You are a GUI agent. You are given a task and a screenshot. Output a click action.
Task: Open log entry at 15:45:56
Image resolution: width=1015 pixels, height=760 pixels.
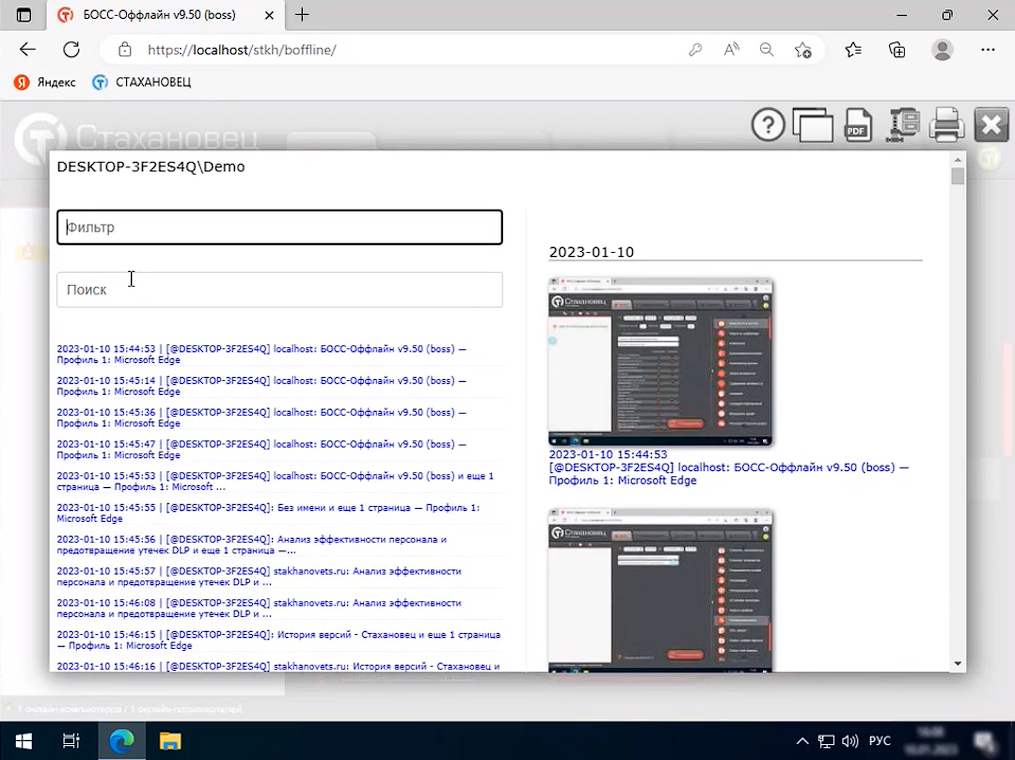(x=252, y=544)
